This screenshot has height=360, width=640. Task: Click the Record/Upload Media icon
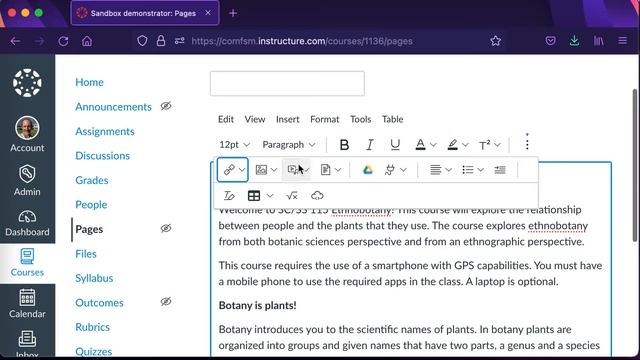coord(293,169)
